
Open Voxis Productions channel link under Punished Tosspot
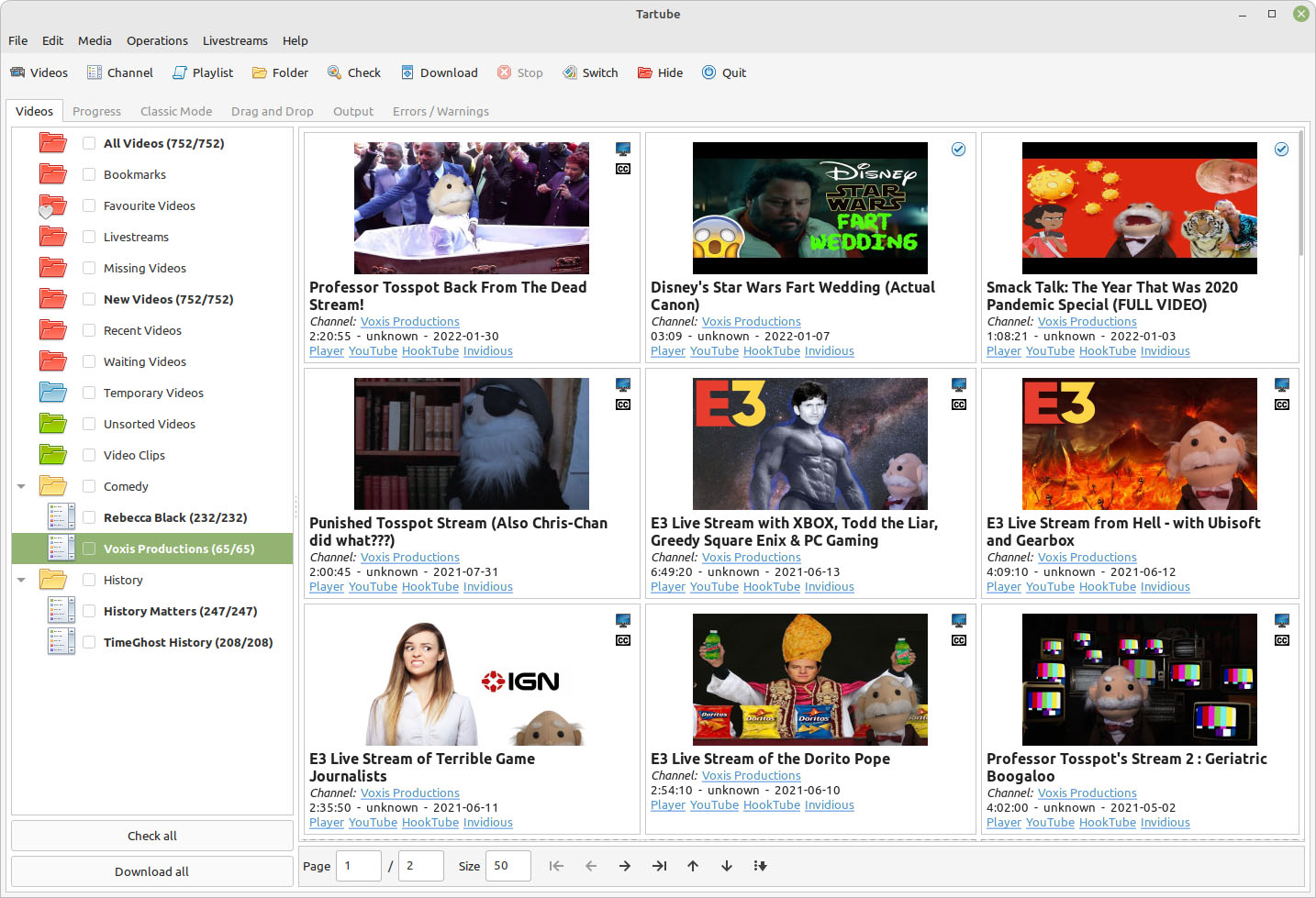[x=410, y=558]
